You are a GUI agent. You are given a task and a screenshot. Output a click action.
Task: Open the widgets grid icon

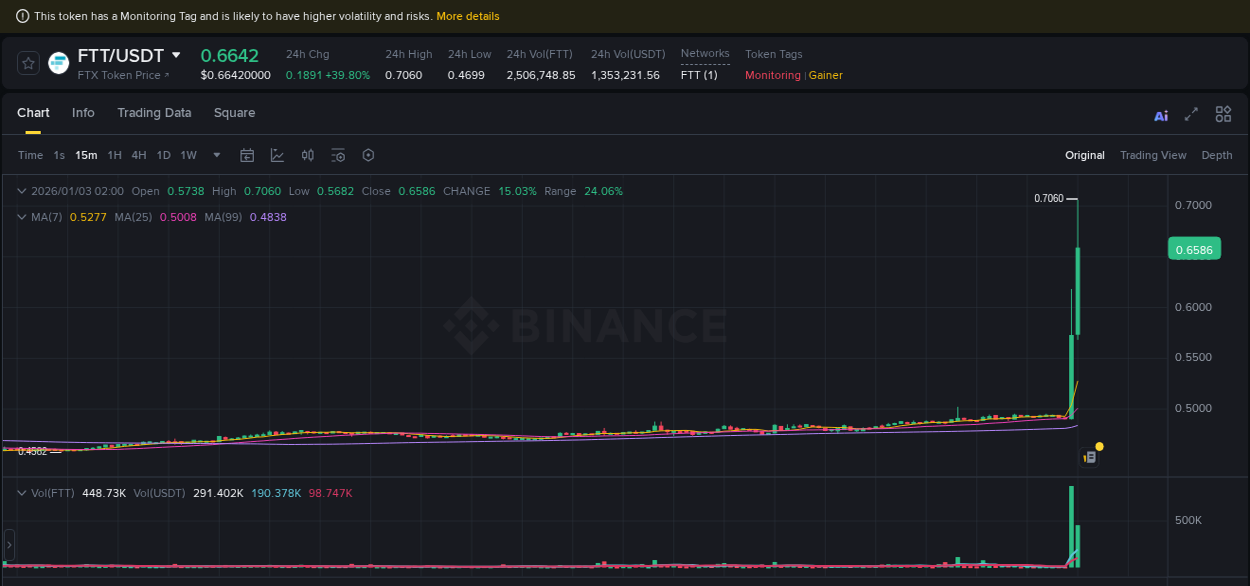(1223, 114)
